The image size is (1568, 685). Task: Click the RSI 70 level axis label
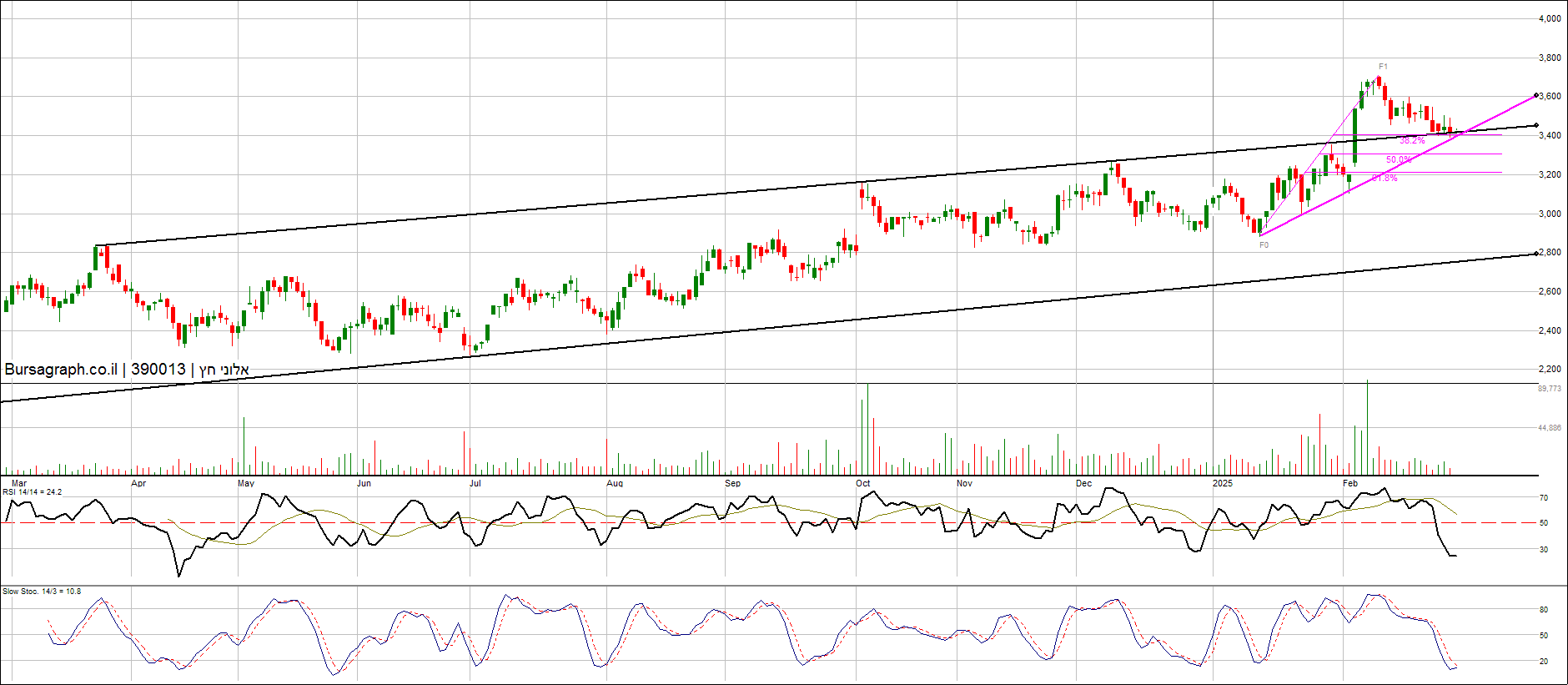pyautogui.click(x=1544, y=498)
